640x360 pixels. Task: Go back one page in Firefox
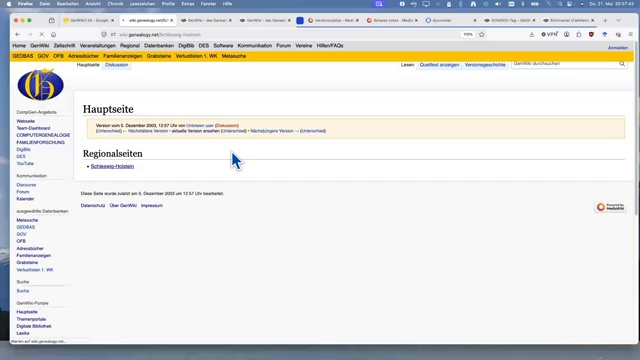point(18,35)
